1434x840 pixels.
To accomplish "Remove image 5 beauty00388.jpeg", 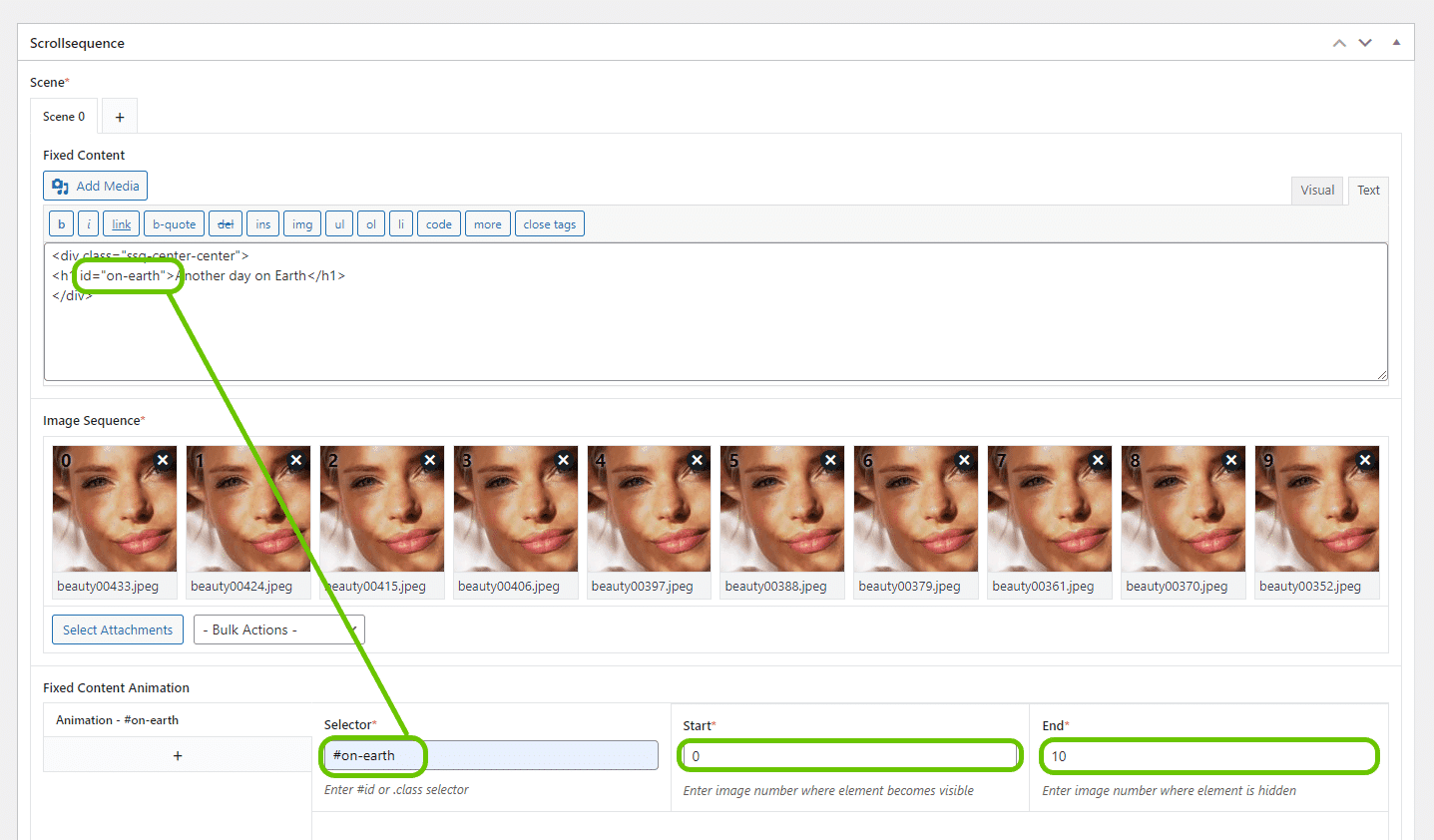I will tap(830, 460).
